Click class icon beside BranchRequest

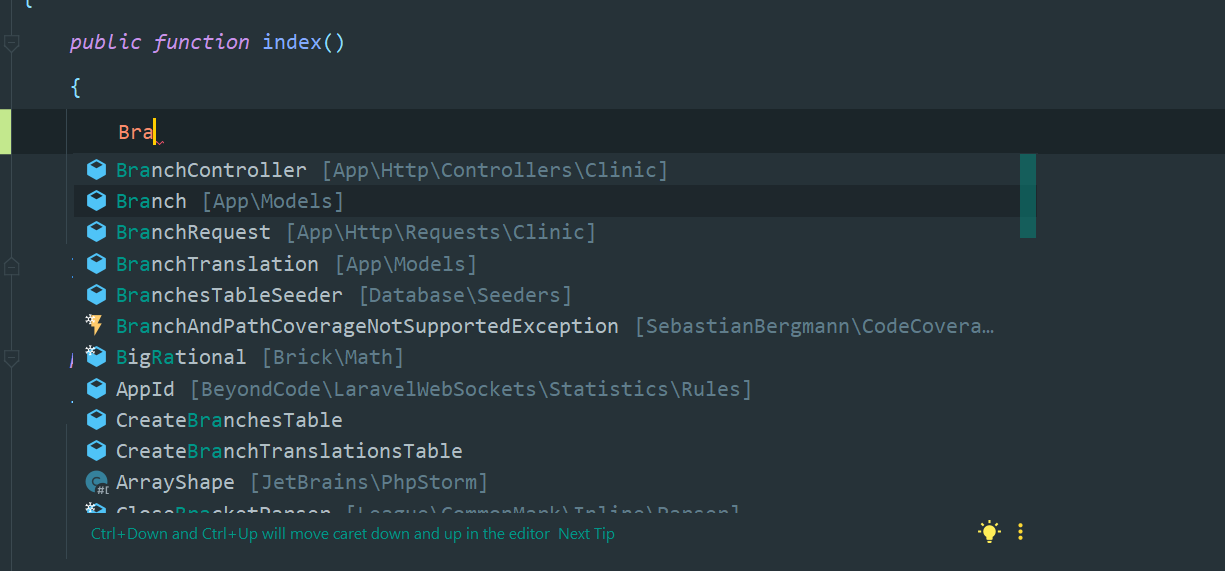96,232
